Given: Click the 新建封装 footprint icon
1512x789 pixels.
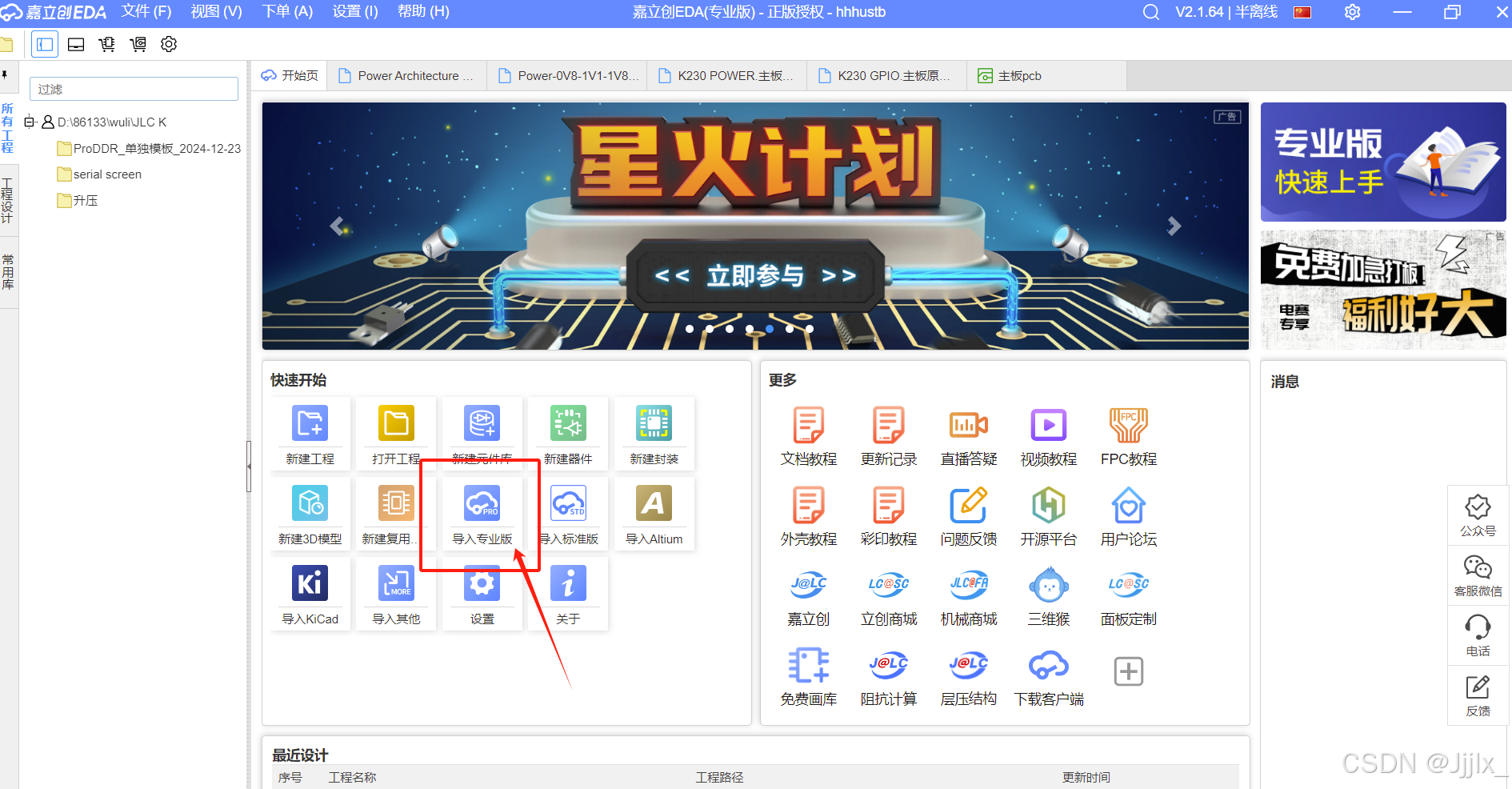Looking at the screenshot, I should click(654, 423).
